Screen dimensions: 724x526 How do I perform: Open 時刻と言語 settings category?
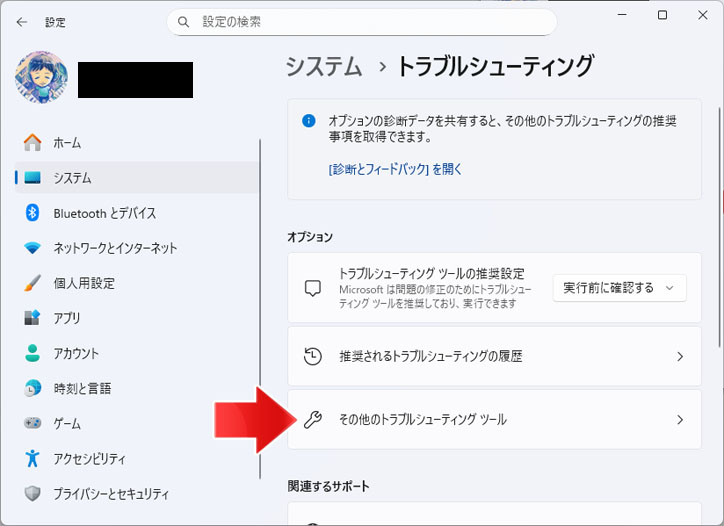click(82, 388)
